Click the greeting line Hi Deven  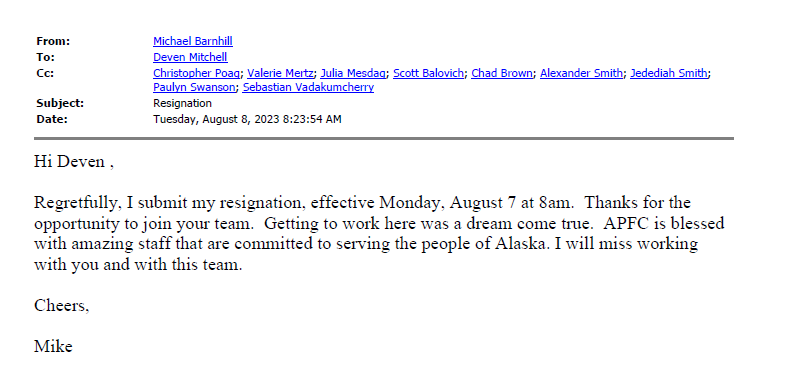[74, 162]
